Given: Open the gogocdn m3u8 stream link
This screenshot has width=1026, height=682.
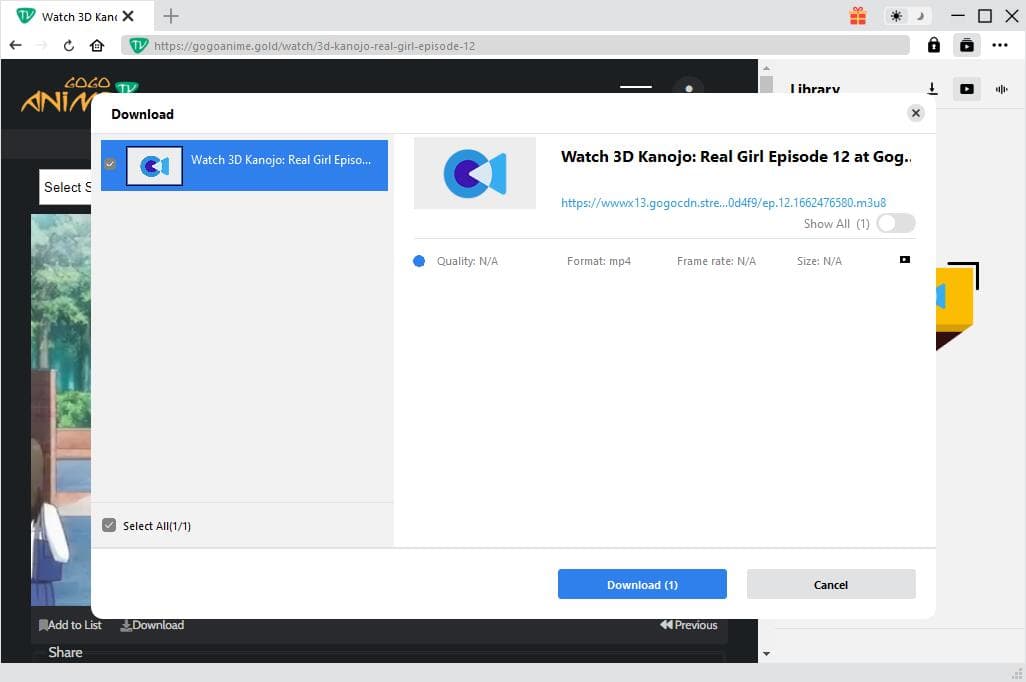Looking at the screenshot, I should click(723, 202).
